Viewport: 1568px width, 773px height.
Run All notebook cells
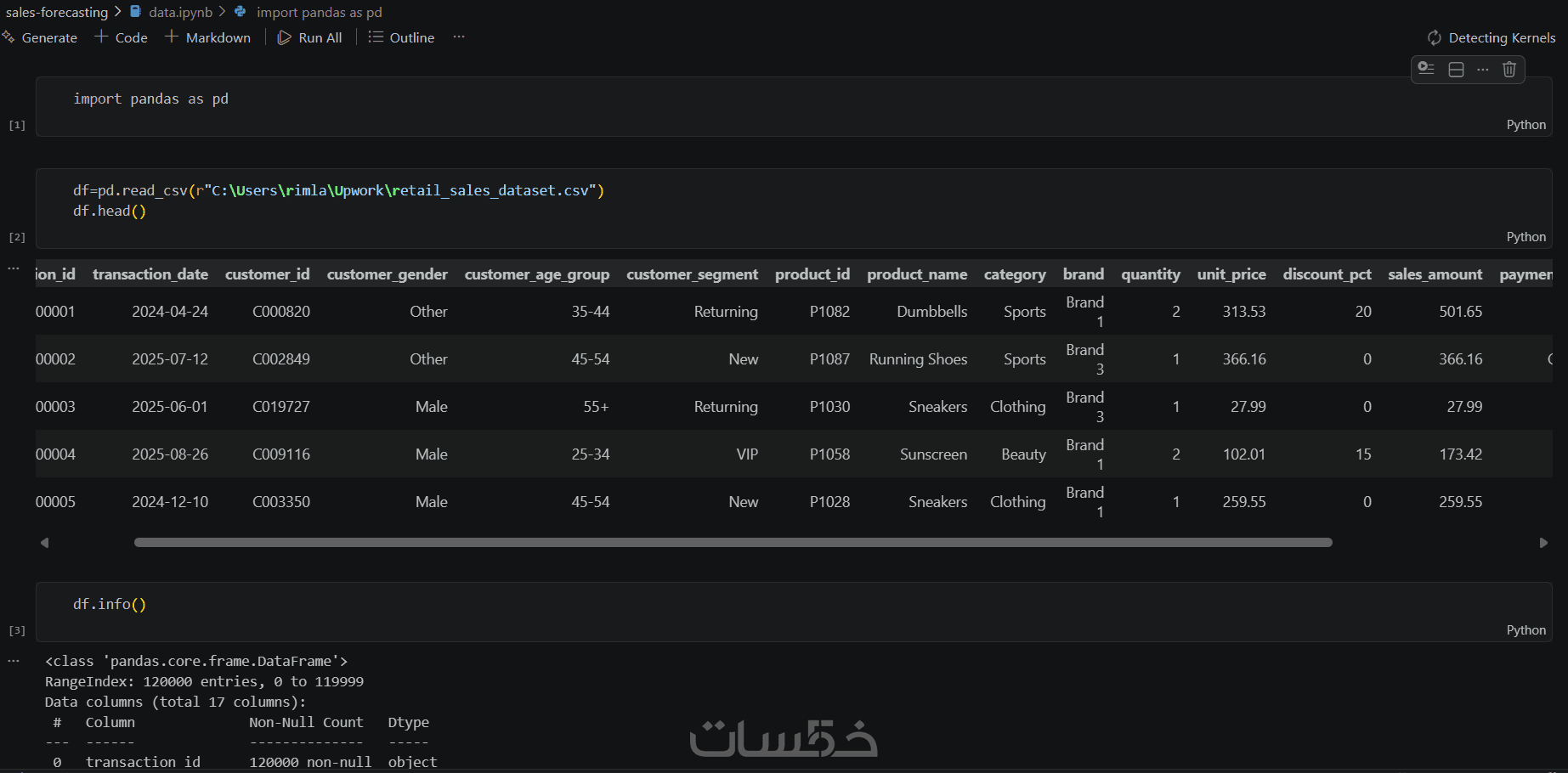310,37
